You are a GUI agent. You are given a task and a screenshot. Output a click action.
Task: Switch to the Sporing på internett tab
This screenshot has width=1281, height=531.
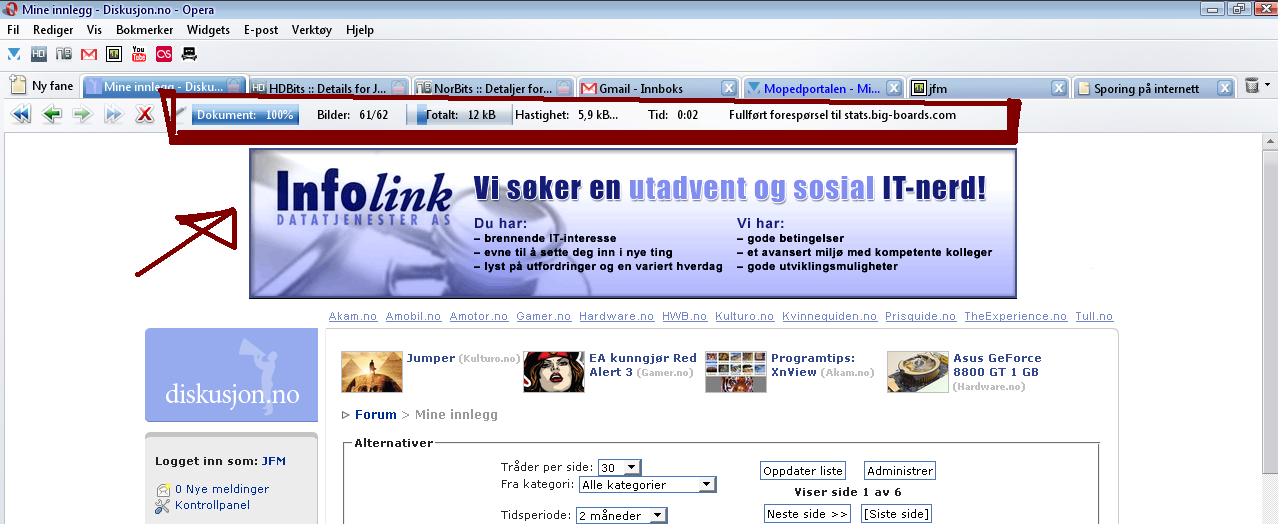click(1153, 88)
